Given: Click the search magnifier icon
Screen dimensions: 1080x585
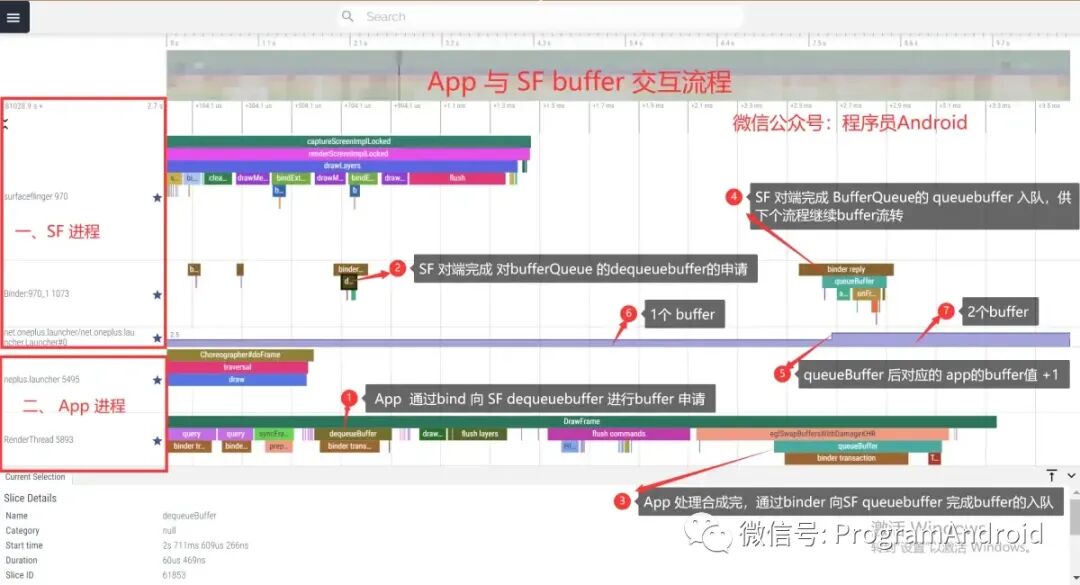Looking at the screenshot, I should coord(348,16).
